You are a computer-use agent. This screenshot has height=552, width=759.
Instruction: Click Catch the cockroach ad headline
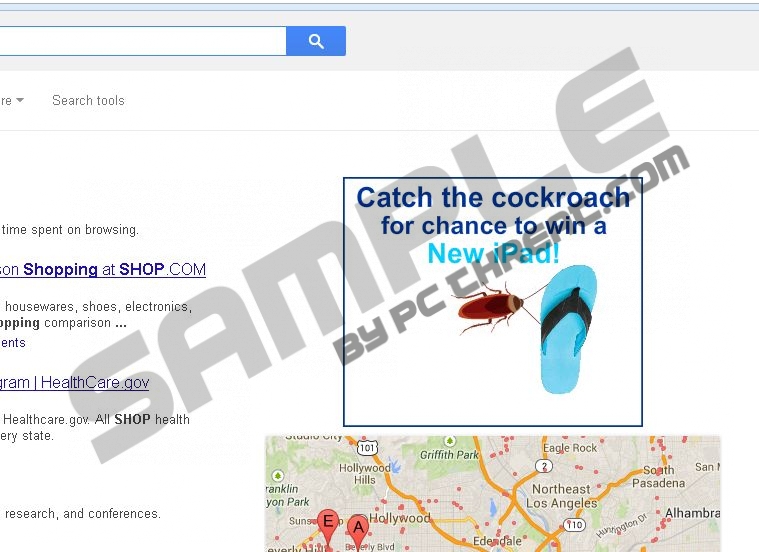click(493, 198)
